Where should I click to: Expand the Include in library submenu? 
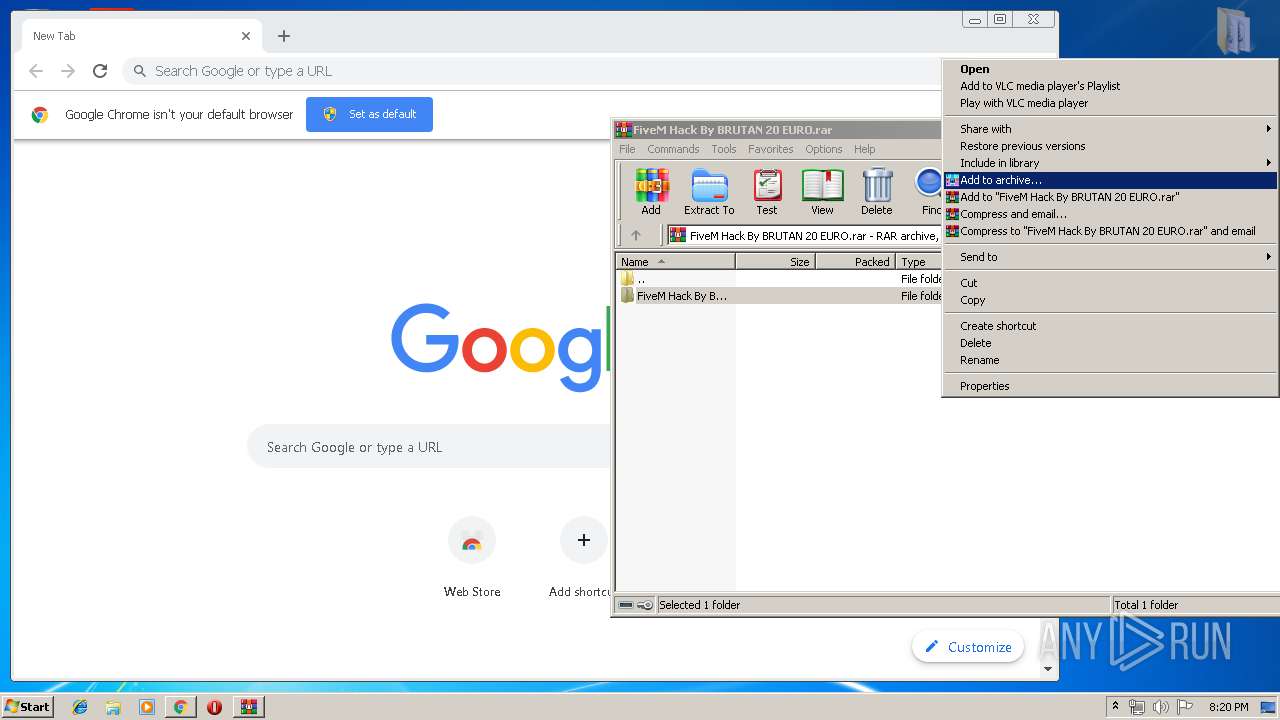1110,163
